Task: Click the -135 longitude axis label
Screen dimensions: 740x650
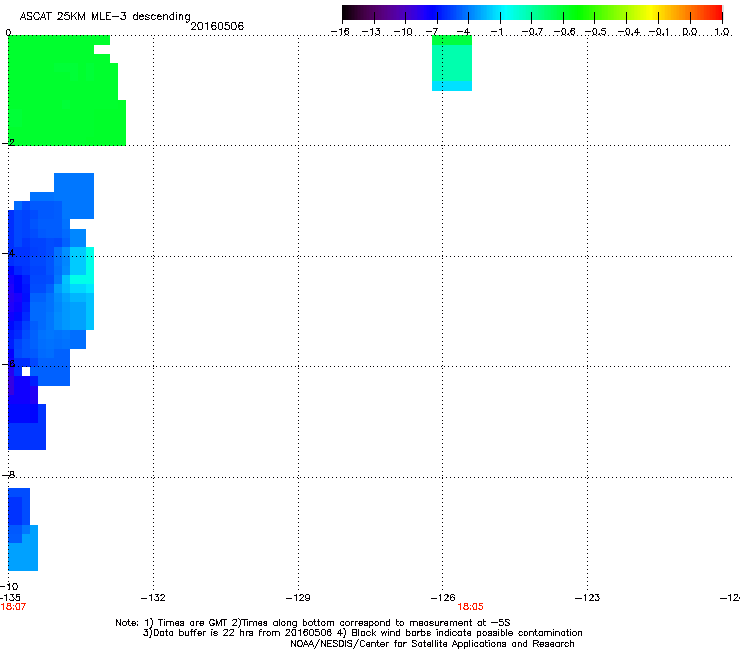Action: 10,598
